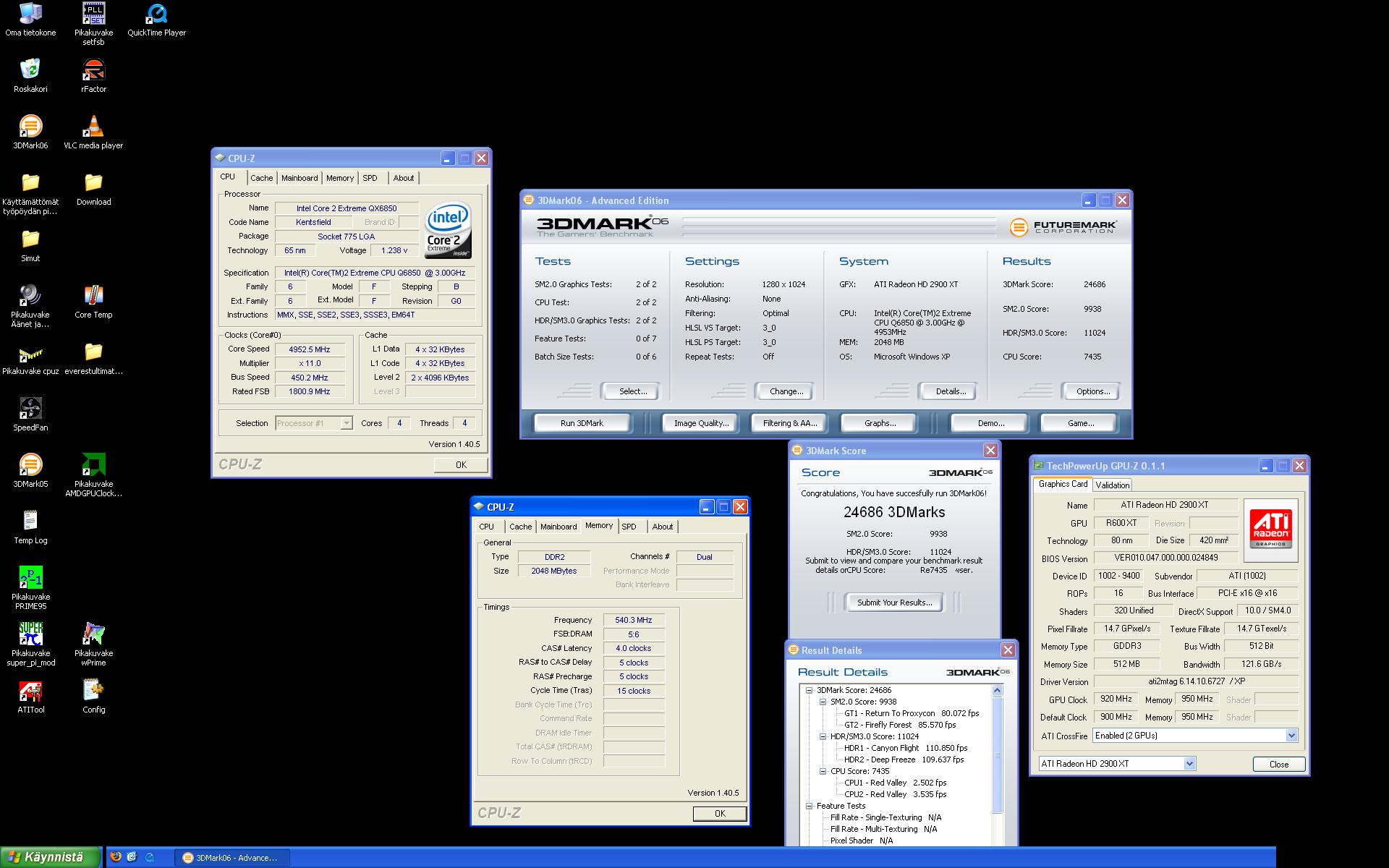1389x868 pixels.
Task: Open the Simut folder on desktop
Action: click(x=30, y=245)
